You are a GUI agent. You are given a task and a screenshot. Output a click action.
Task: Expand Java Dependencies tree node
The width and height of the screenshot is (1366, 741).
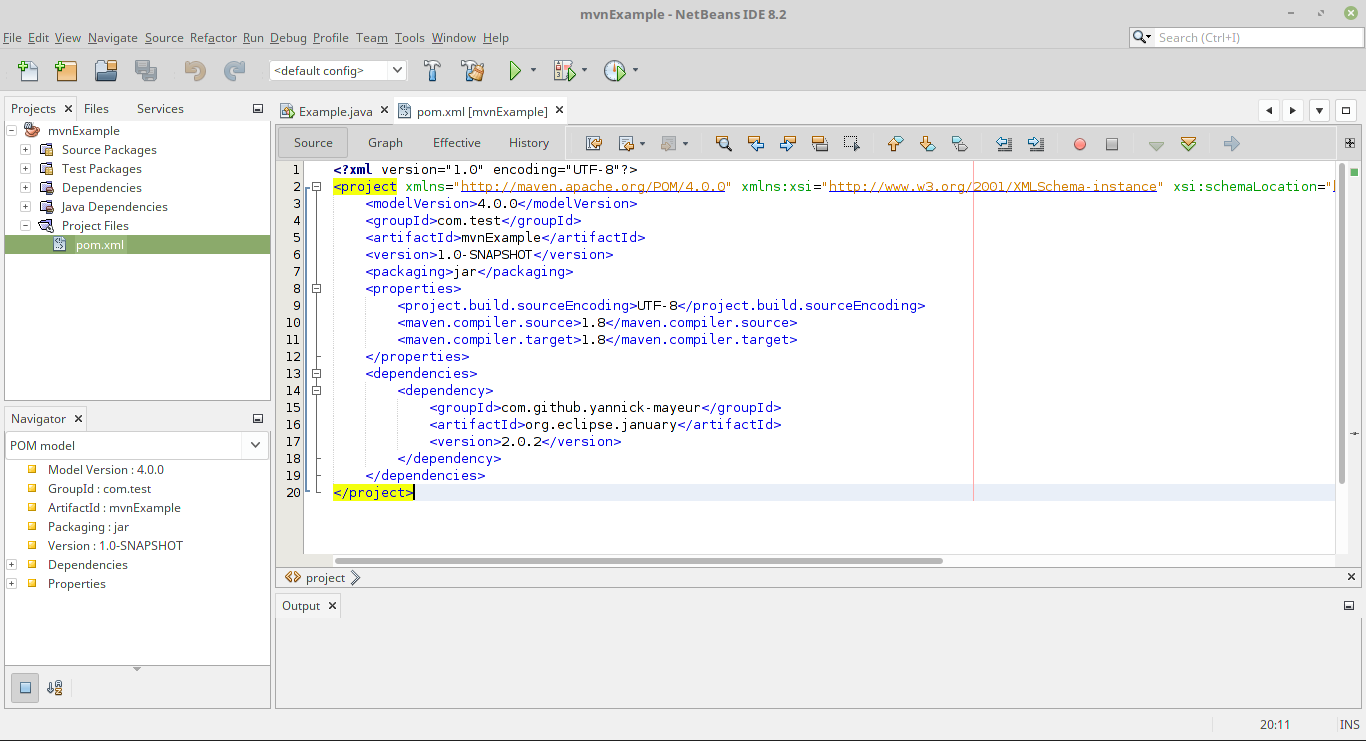(x=25, y=207)
